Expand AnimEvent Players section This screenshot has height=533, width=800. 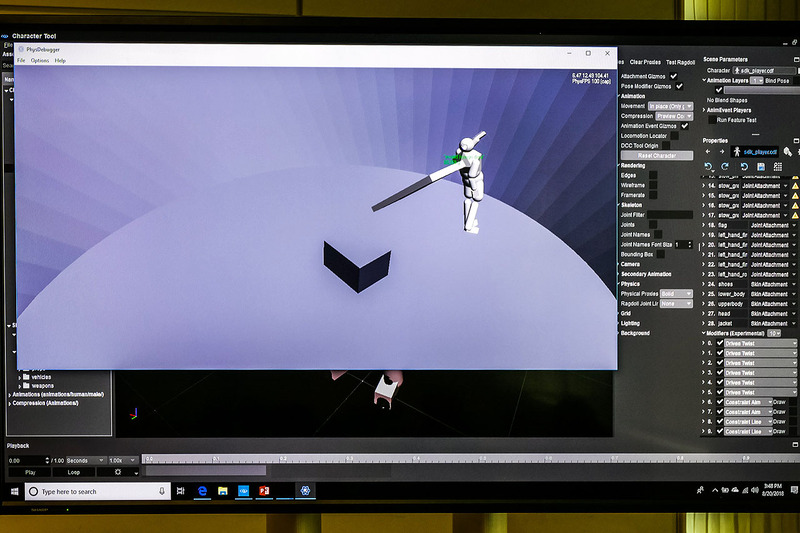click(704, 110)
